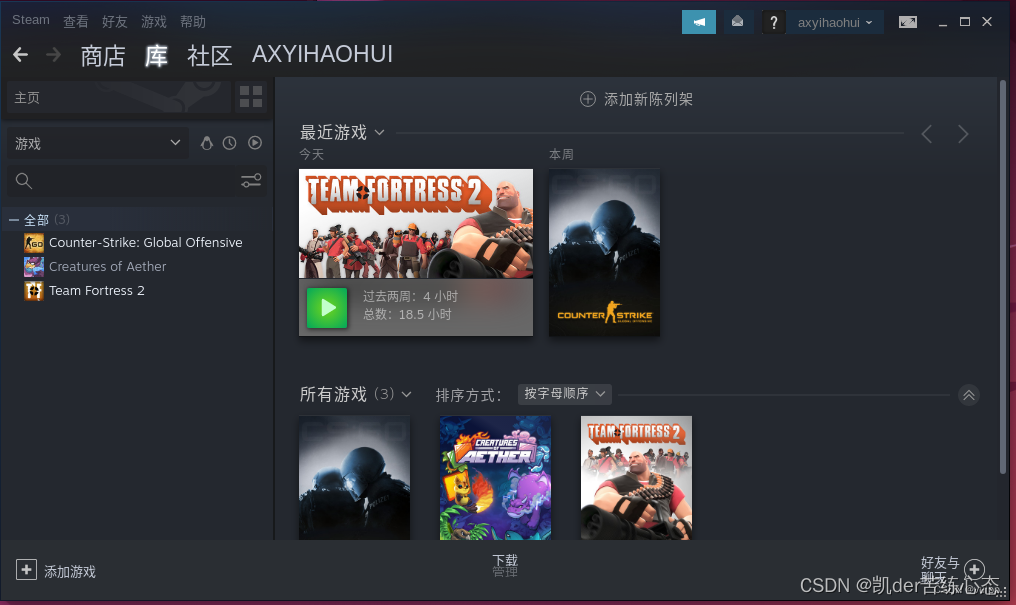Select Creatures of Aether in list

pos(108,267)
